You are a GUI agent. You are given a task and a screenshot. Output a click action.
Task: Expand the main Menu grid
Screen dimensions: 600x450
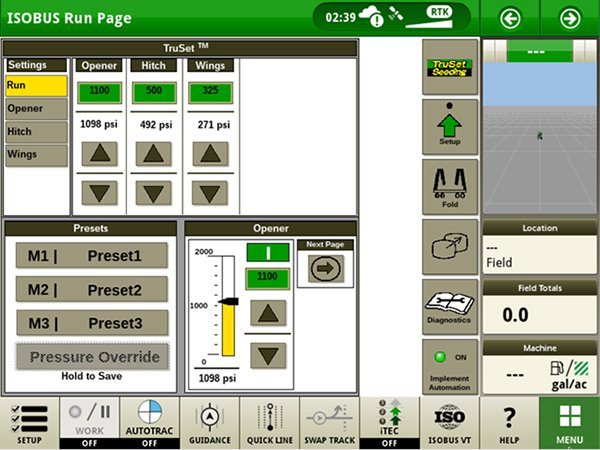(x=569, y=422)
